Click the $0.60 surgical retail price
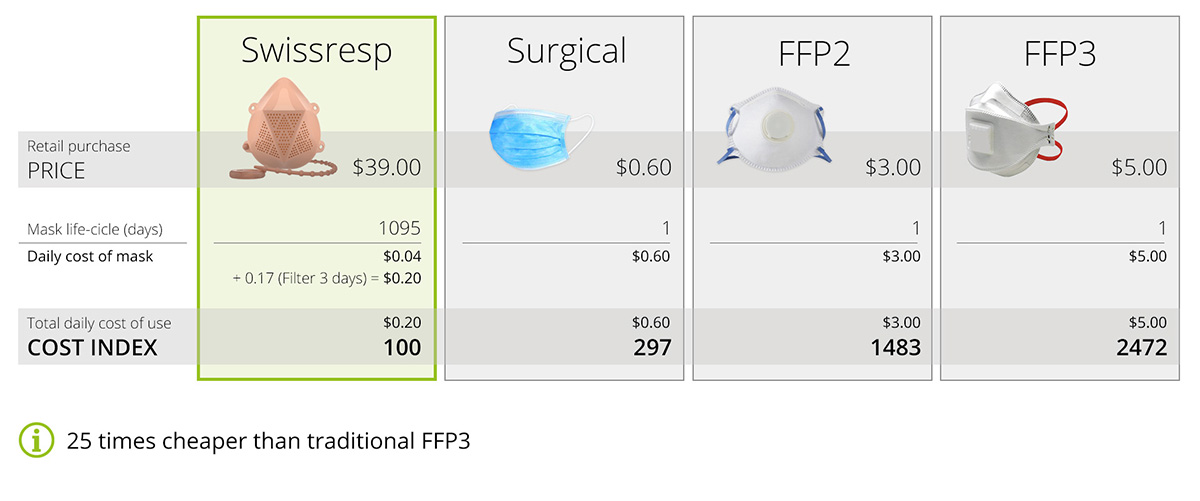 point(643,168)
